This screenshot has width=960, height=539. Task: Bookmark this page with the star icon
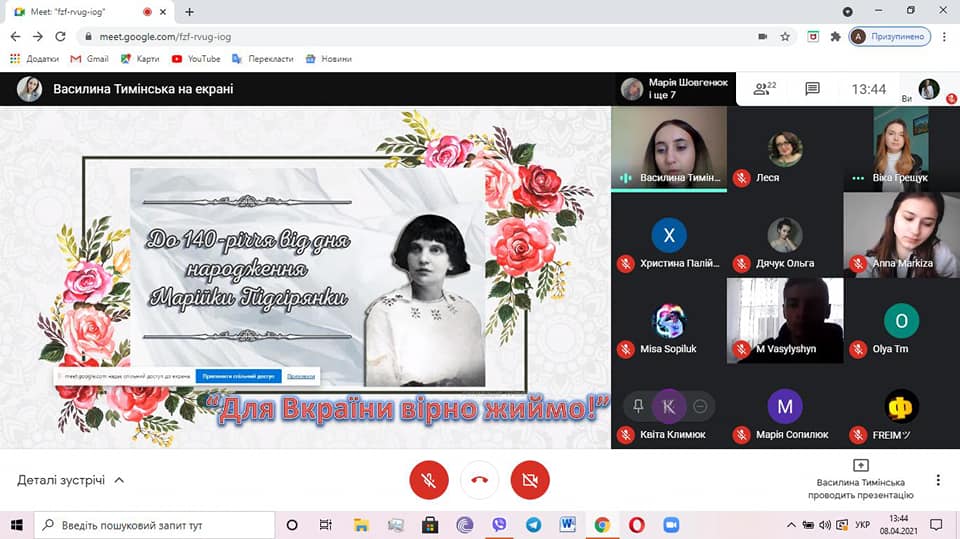(x=785, y=37)
